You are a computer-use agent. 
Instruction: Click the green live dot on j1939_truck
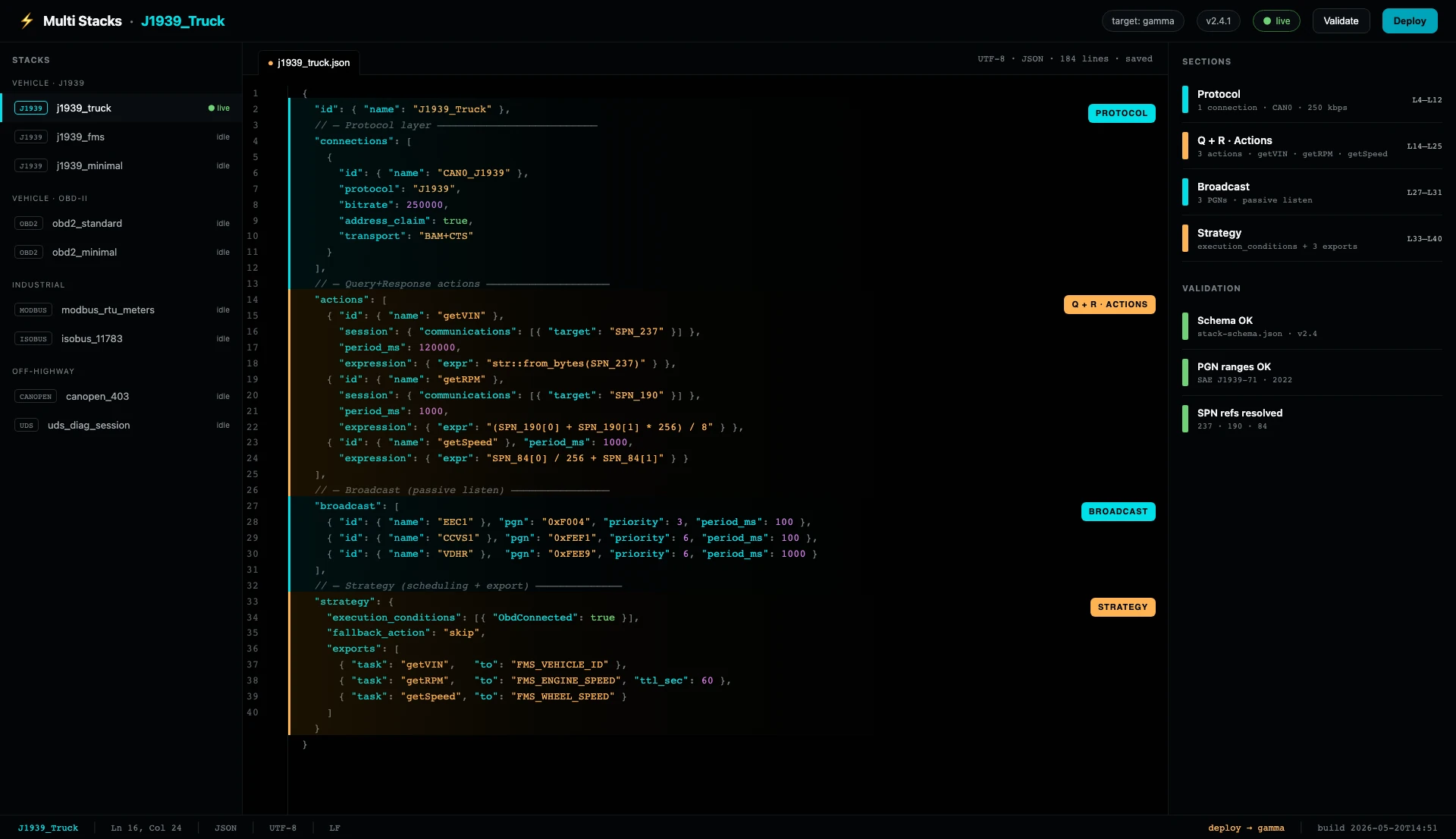tap(212, 108)
